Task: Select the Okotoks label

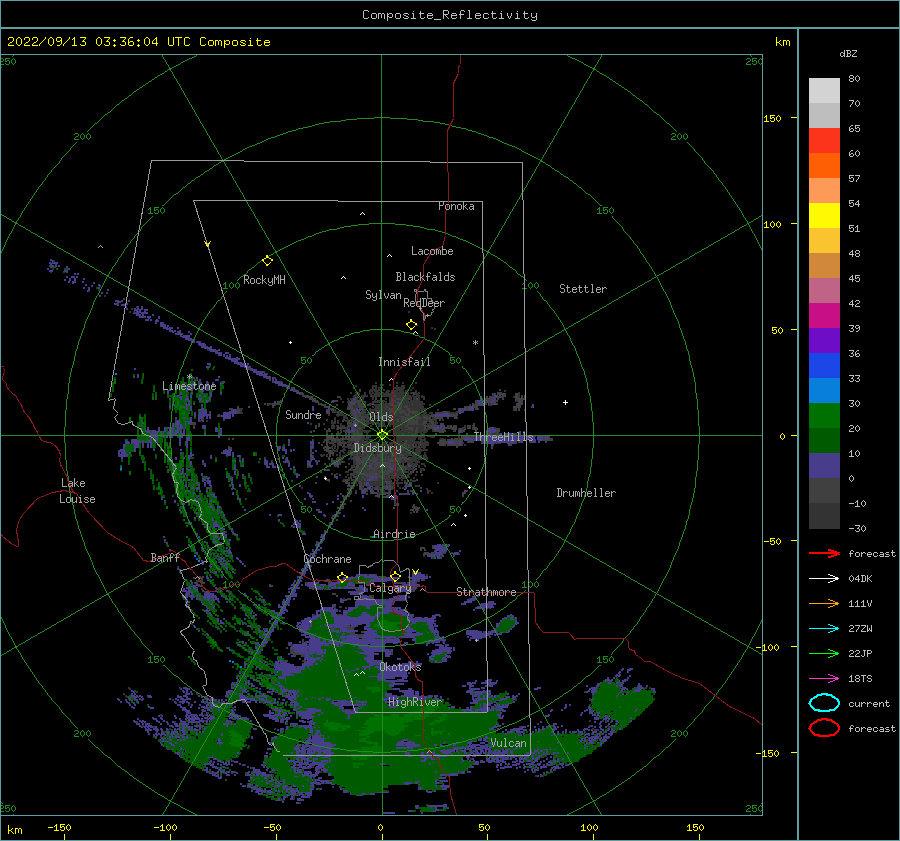Action: 400,667
